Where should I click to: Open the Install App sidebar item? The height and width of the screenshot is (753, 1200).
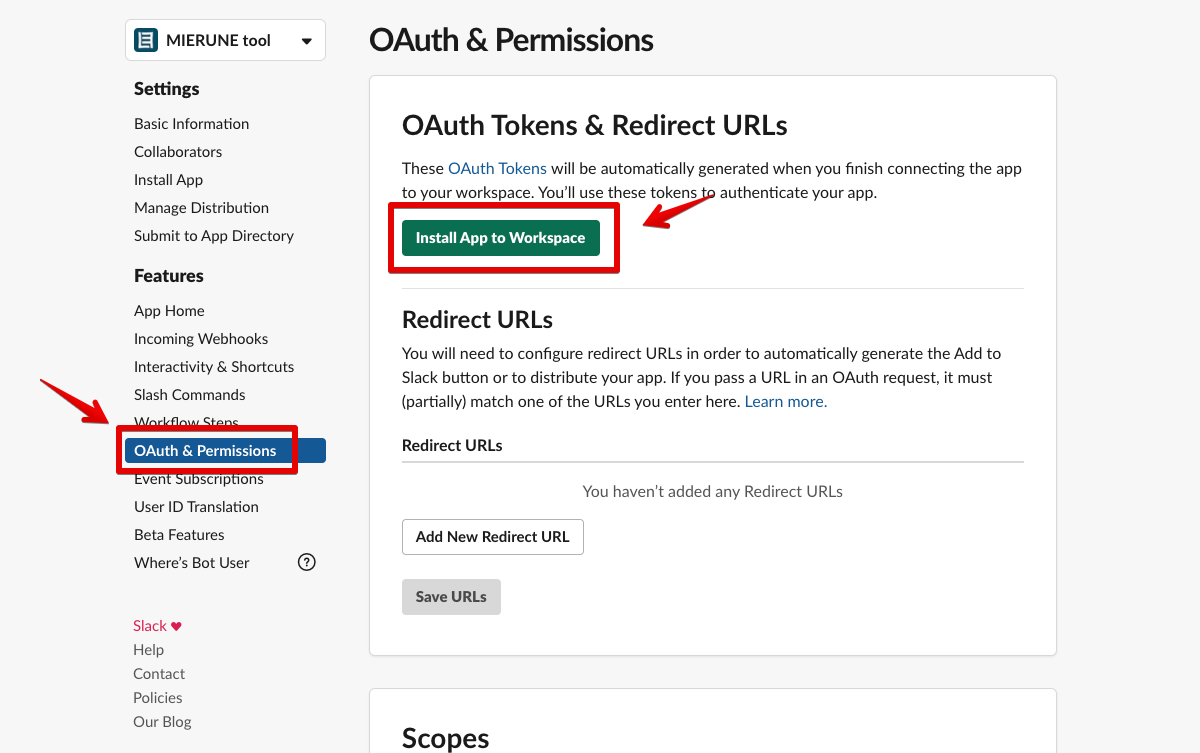(168, 180)
